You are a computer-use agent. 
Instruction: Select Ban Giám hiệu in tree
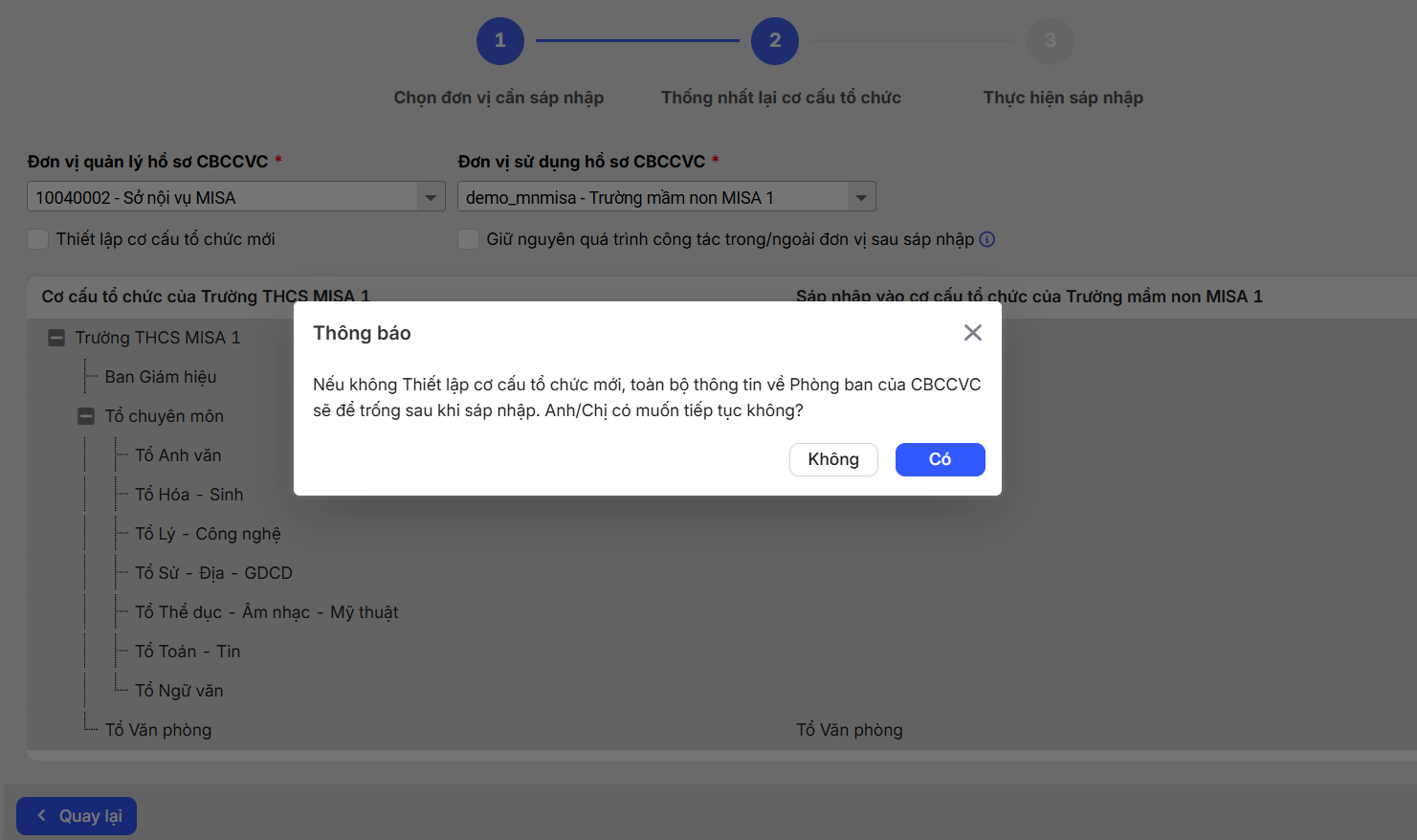point(161,377)
